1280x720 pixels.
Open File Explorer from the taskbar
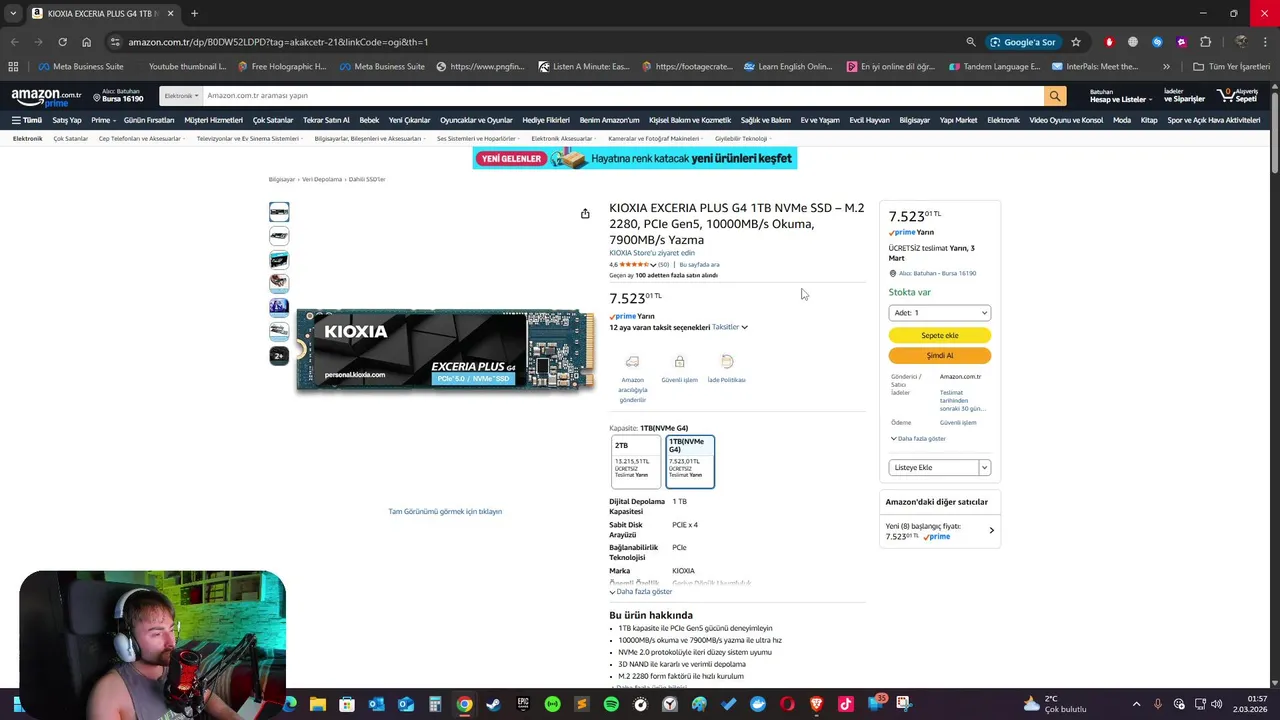click(x=318, y=704)
